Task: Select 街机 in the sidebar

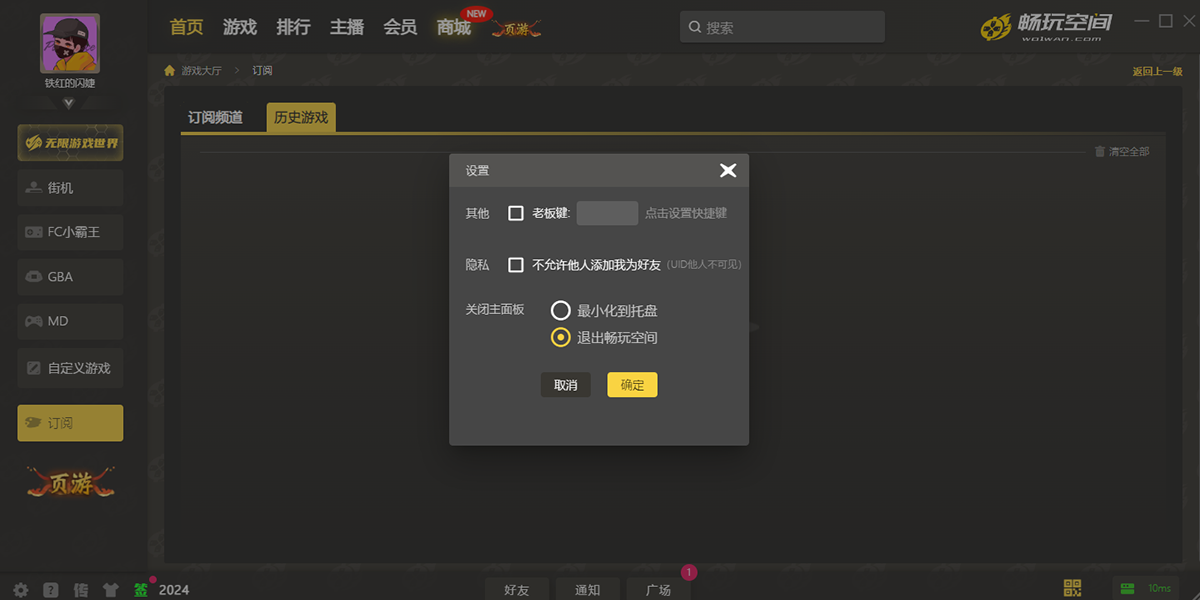Action: pos(70,188)
